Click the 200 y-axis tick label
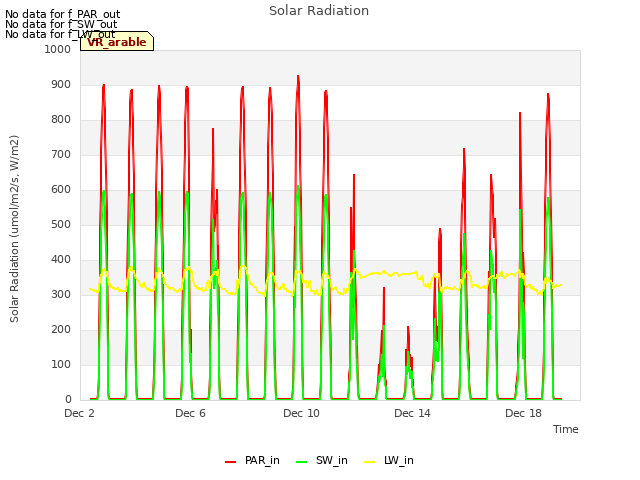 coord(61,329)
